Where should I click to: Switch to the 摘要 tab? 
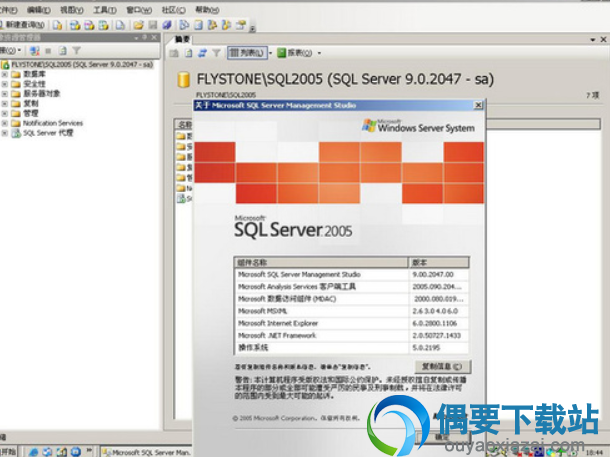[182, 39]
